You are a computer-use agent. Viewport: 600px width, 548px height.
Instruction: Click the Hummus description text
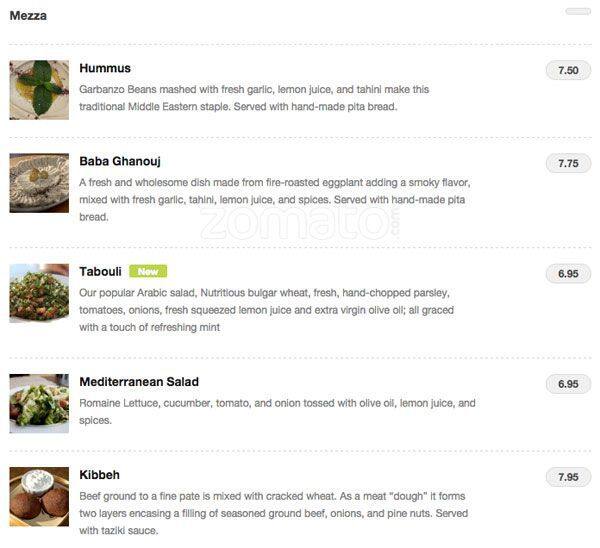[x=254, y=98]
